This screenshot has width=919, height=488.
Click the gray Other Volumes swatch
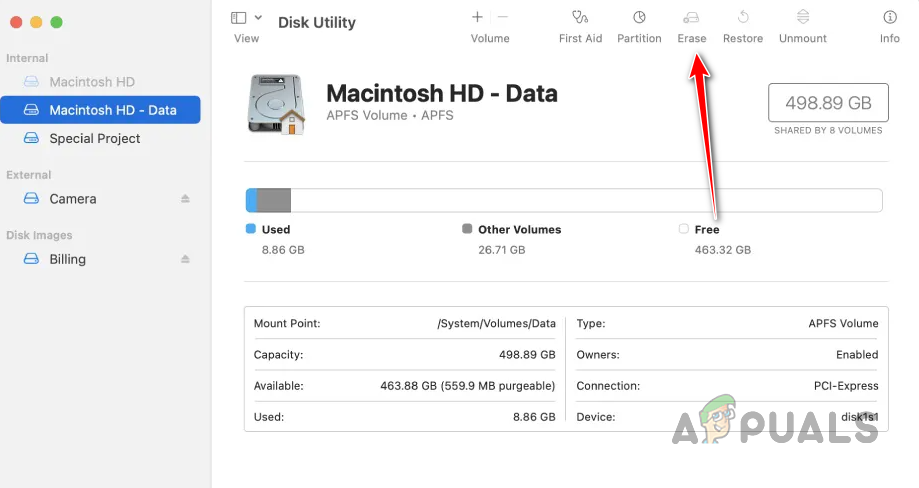point(467,228)
